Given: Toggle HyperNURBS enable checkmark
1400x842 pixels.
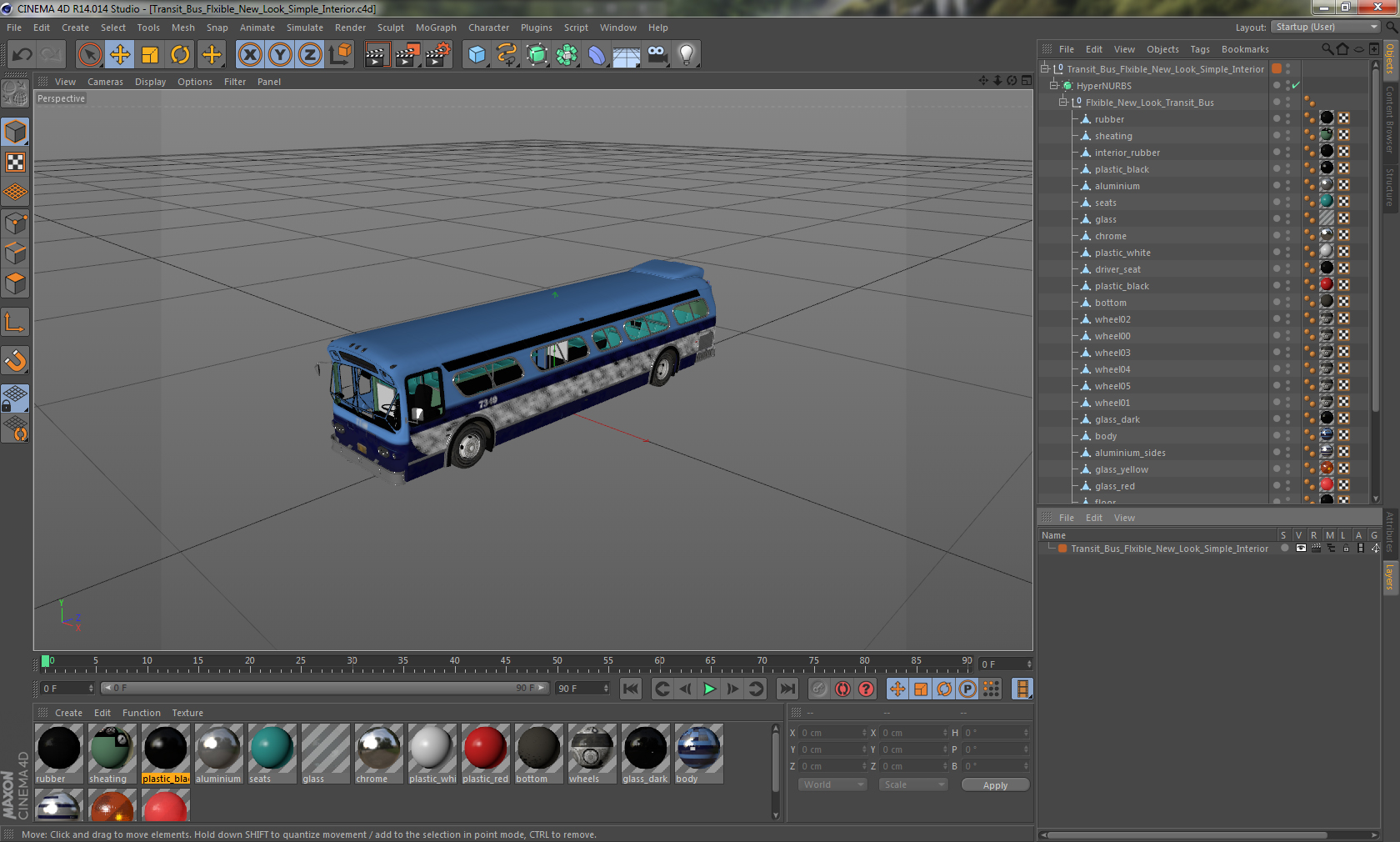Looking at the screenshot, I should point(1296,86).
